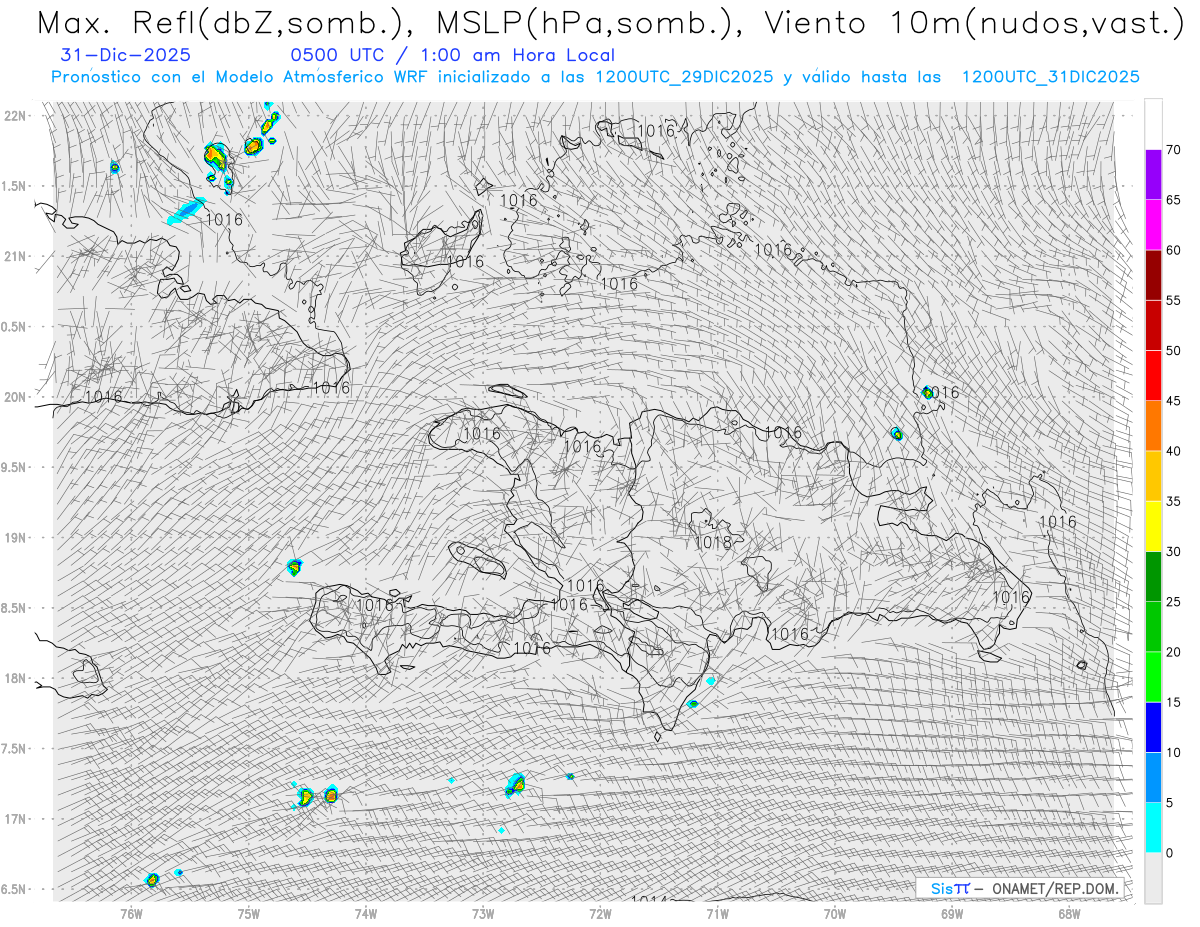Click the purple 65-70 dBZ colorbar segment
This screenshot has width=1200, height=927.
[x=1153, y=175]
